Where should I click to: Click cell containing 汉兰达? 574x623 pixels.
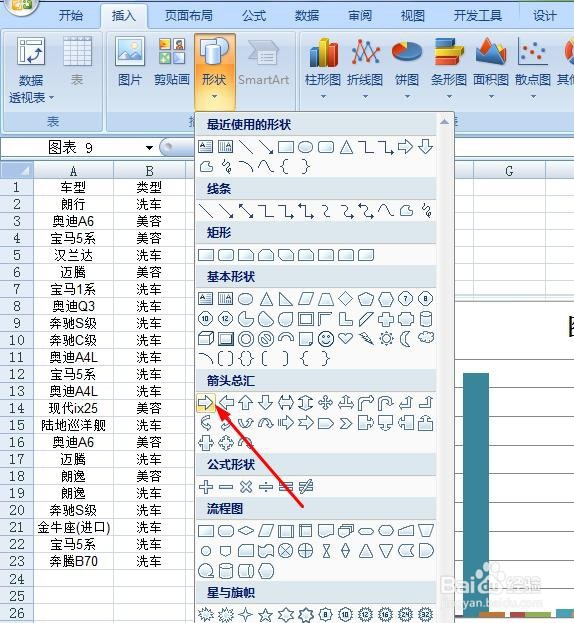[x=73, y=255]
